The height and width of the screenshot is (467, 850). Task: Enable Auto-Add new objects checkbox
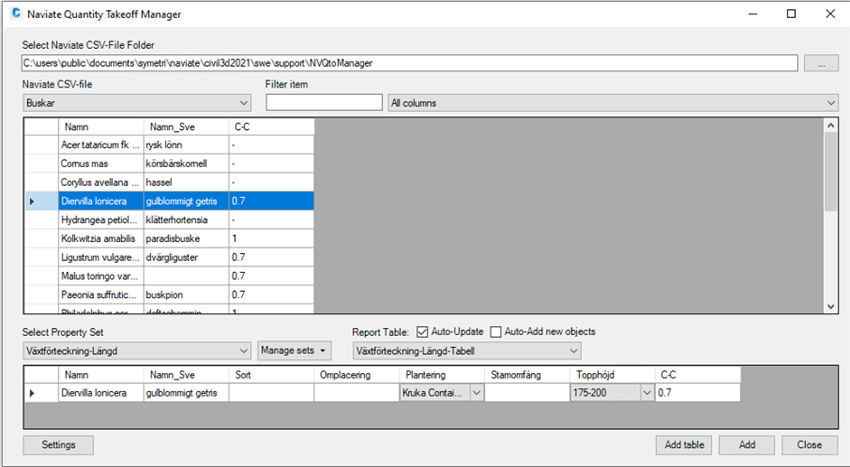495,331
